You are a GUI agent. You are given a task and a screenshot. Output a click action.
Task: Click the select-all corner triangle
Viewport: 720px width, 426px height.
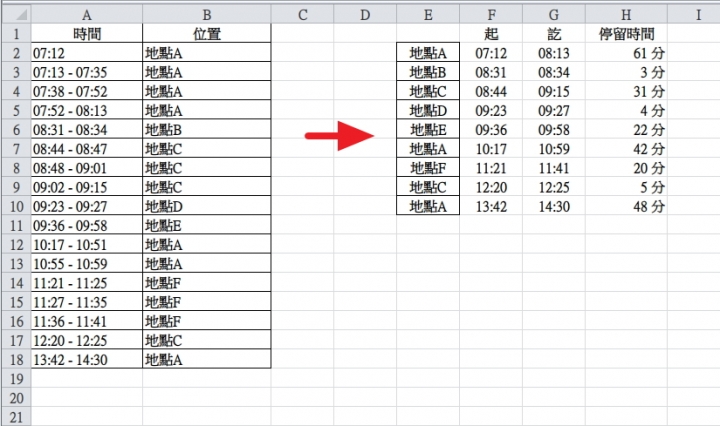pyautogui.click(x=17, y=14)
